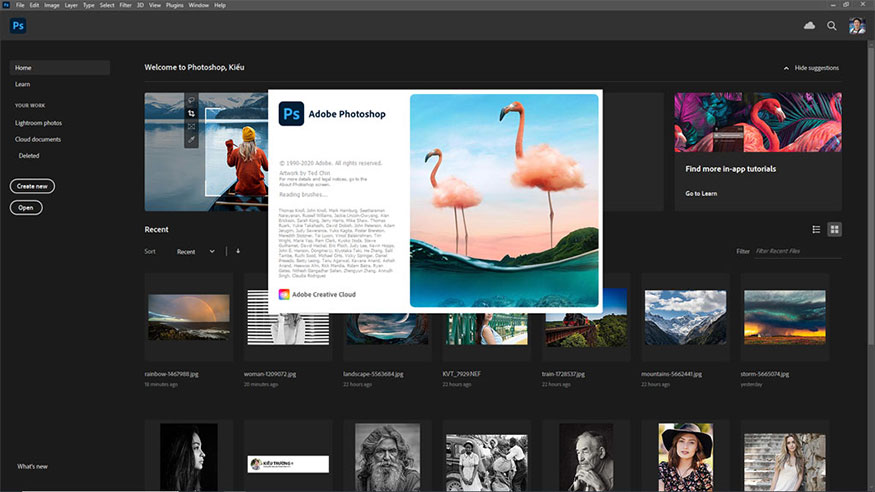
Task: Open the woman in hat portrait thumbnail
Action: [x=685, y=457]
